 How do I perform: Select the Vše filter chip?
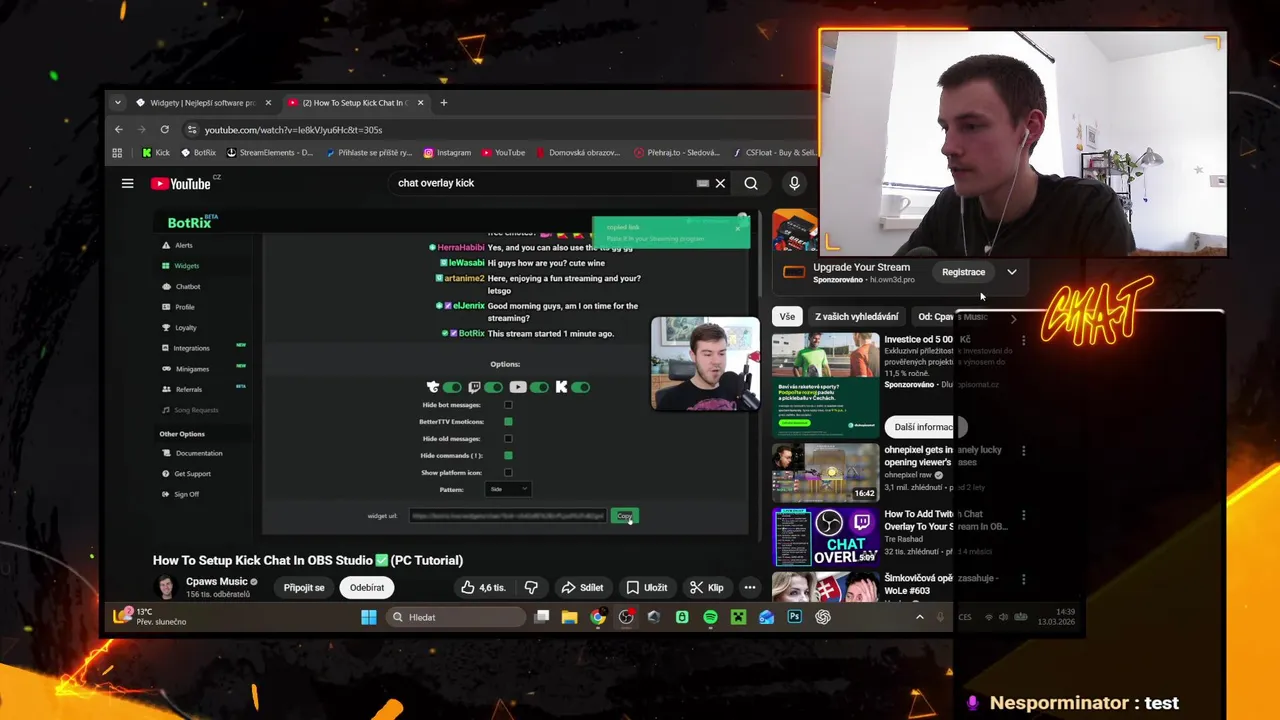pyautogui.click(x=787, y=317)
